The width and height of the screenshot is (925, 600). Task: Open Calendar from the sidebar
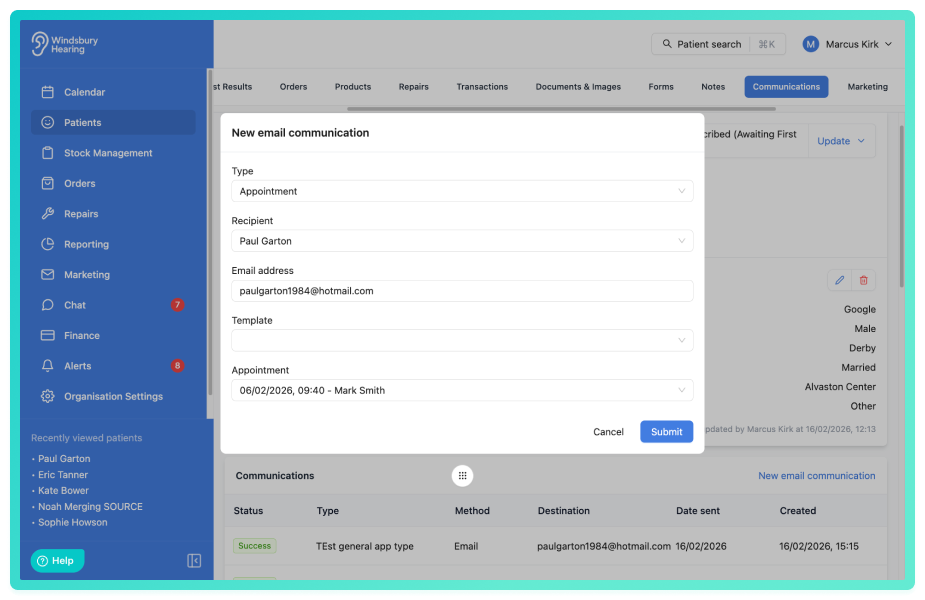[x=113, y=92]
